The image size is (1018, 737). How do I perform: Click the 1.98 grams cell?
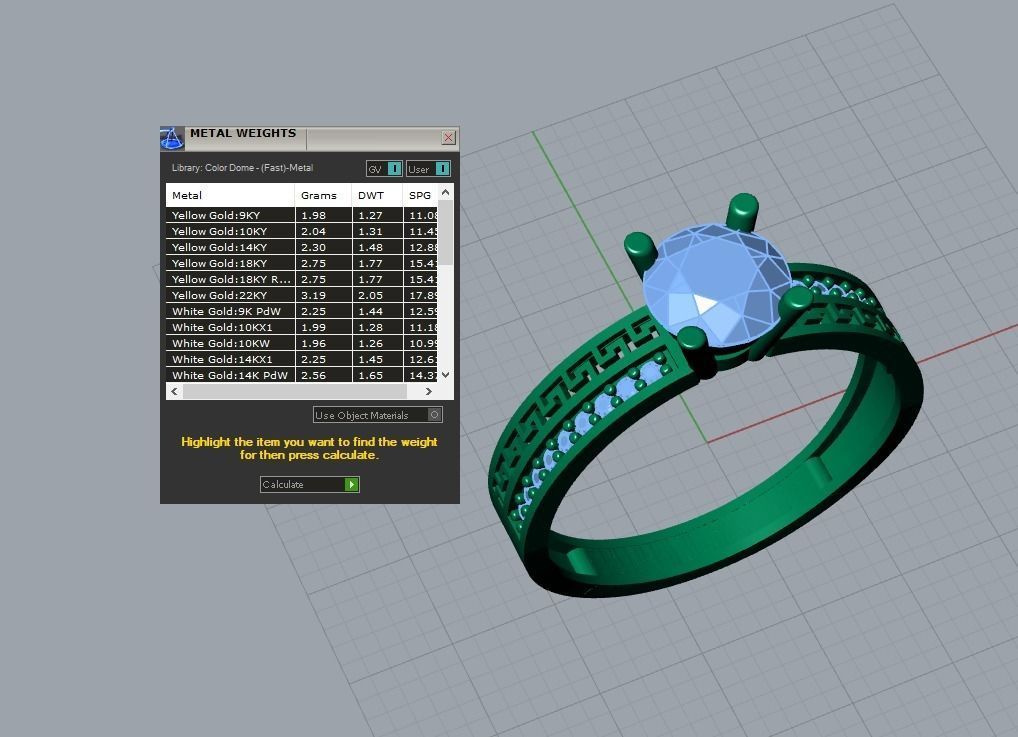[x=323, y=216]
